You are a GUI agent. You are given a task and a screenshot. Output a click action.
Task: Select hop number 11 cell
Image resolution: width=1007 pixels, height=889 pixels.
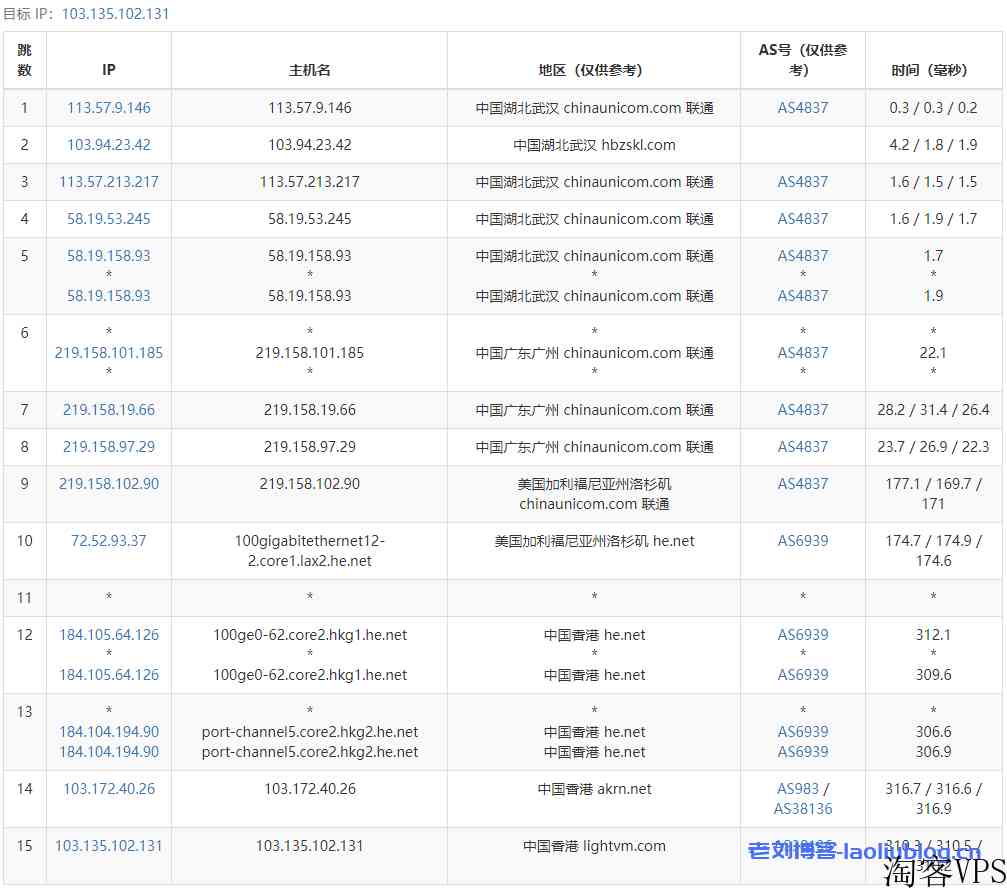click(24, 598)
